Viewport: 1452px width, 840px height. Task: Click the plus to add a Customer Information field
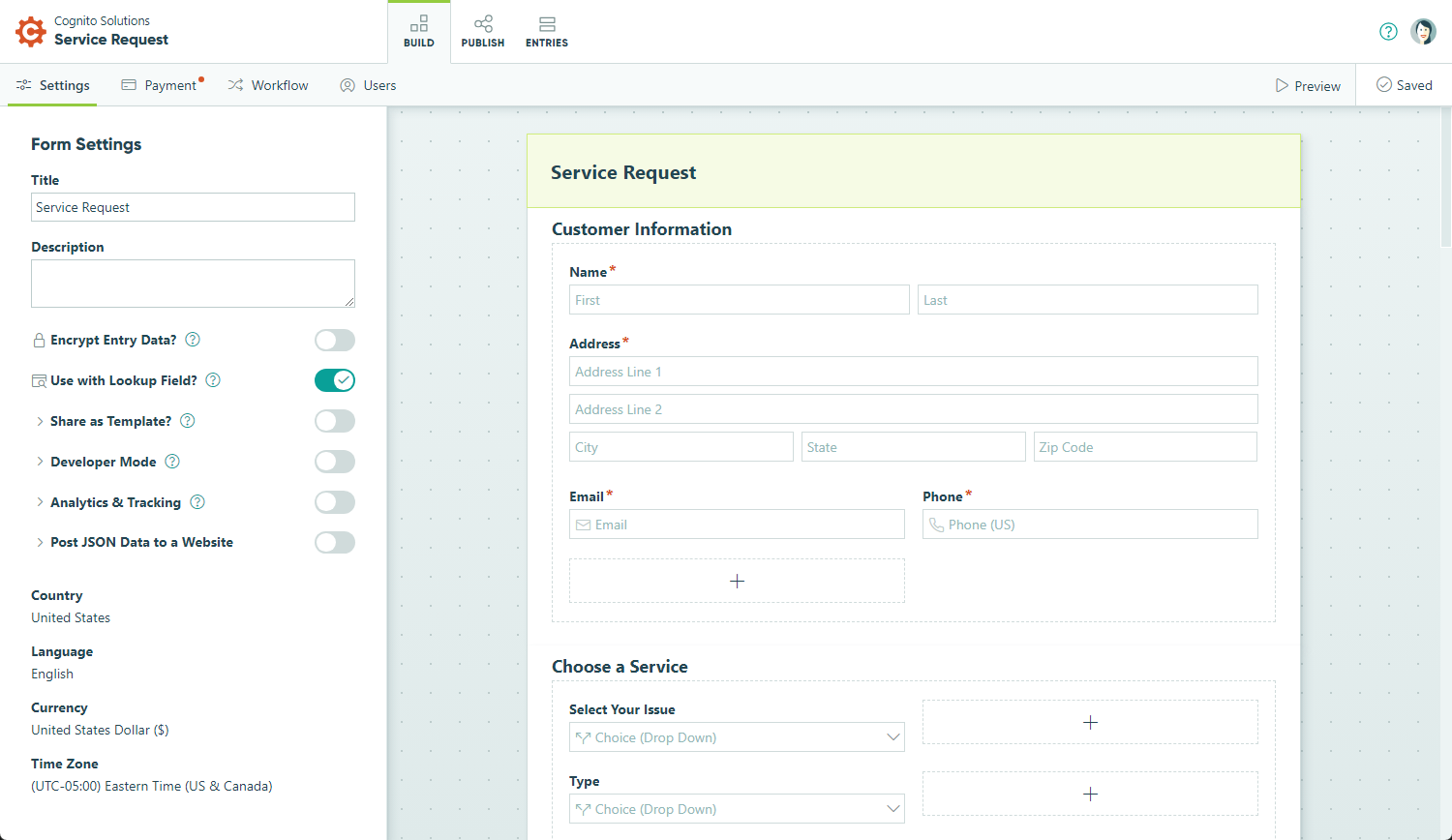point(737,581)
